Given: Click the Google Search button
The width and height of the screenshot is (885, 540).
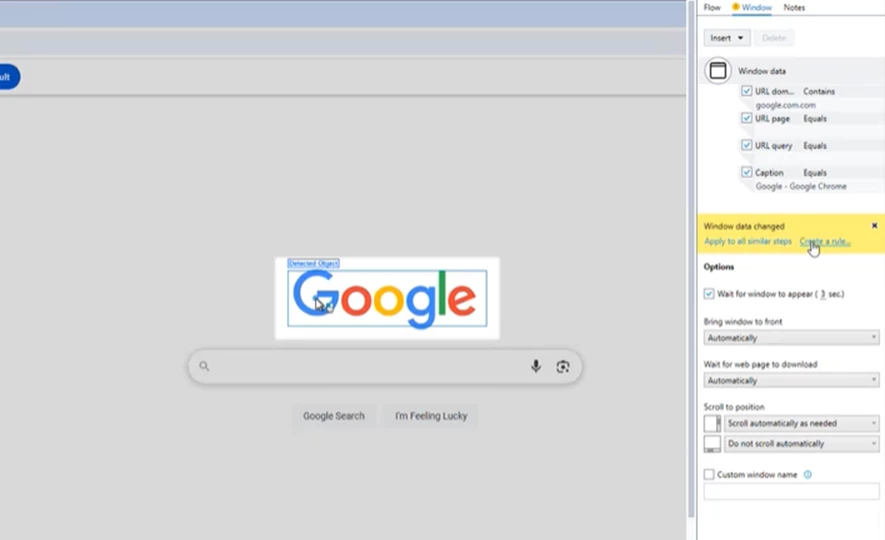Looking at the screenshot, I should point(334,416).
